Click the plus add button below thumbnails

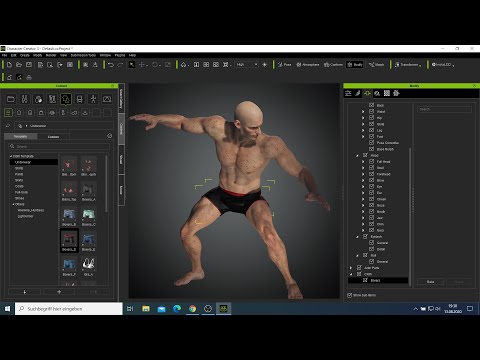pyautogui.click(x=59, y=292)
